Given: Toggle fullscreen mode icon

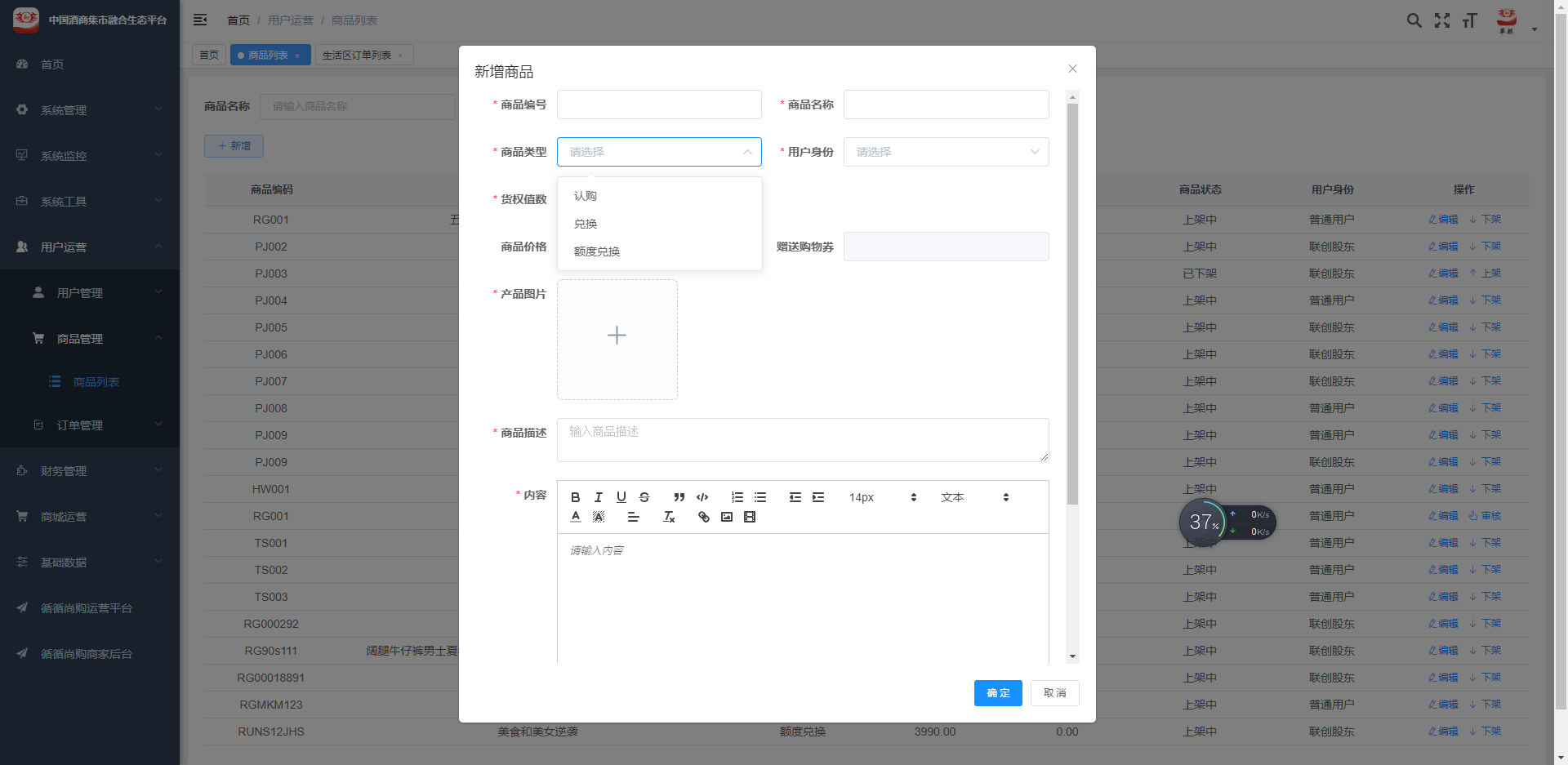Looking at the screenshot, I should click(x=1442, y=20).
